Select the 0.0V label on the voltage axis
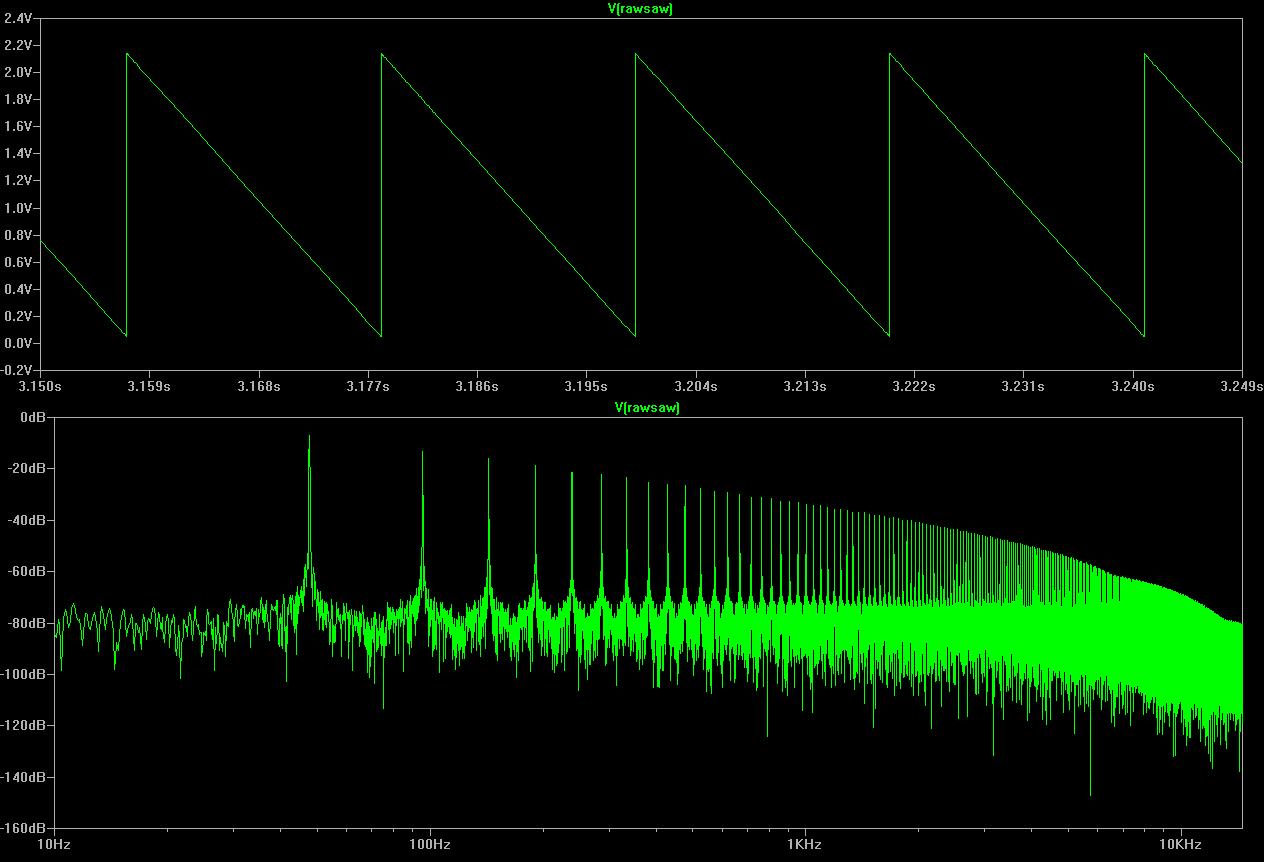The height and width of the screenshot is (862, 1264). [x=18, y=343]
